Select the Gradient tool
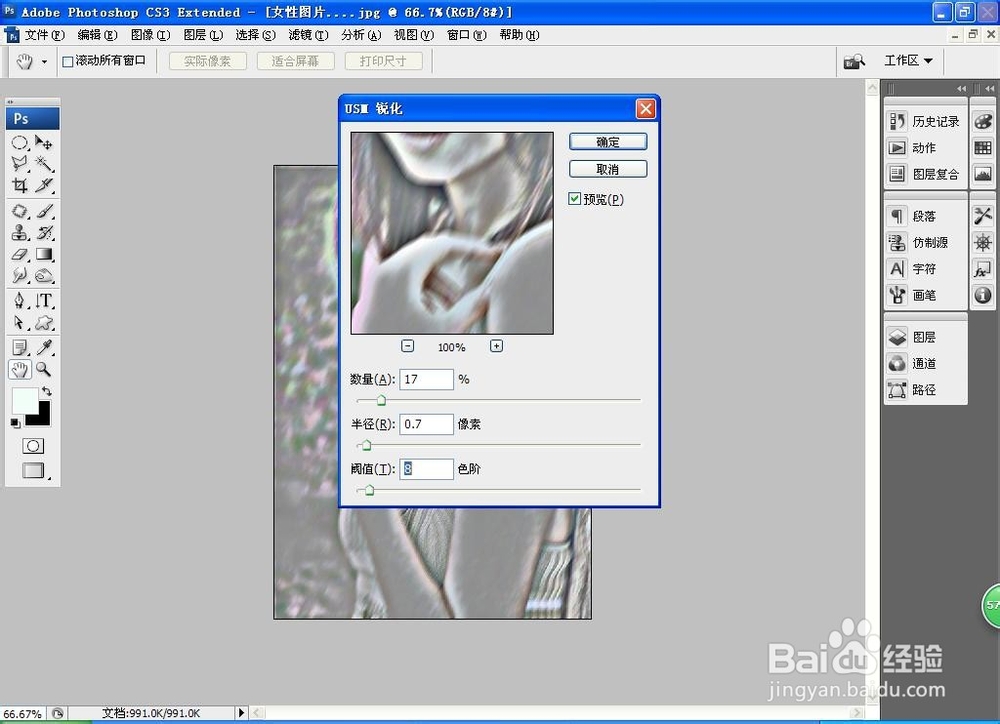1000x724 pixels. (x=43, y=254)
